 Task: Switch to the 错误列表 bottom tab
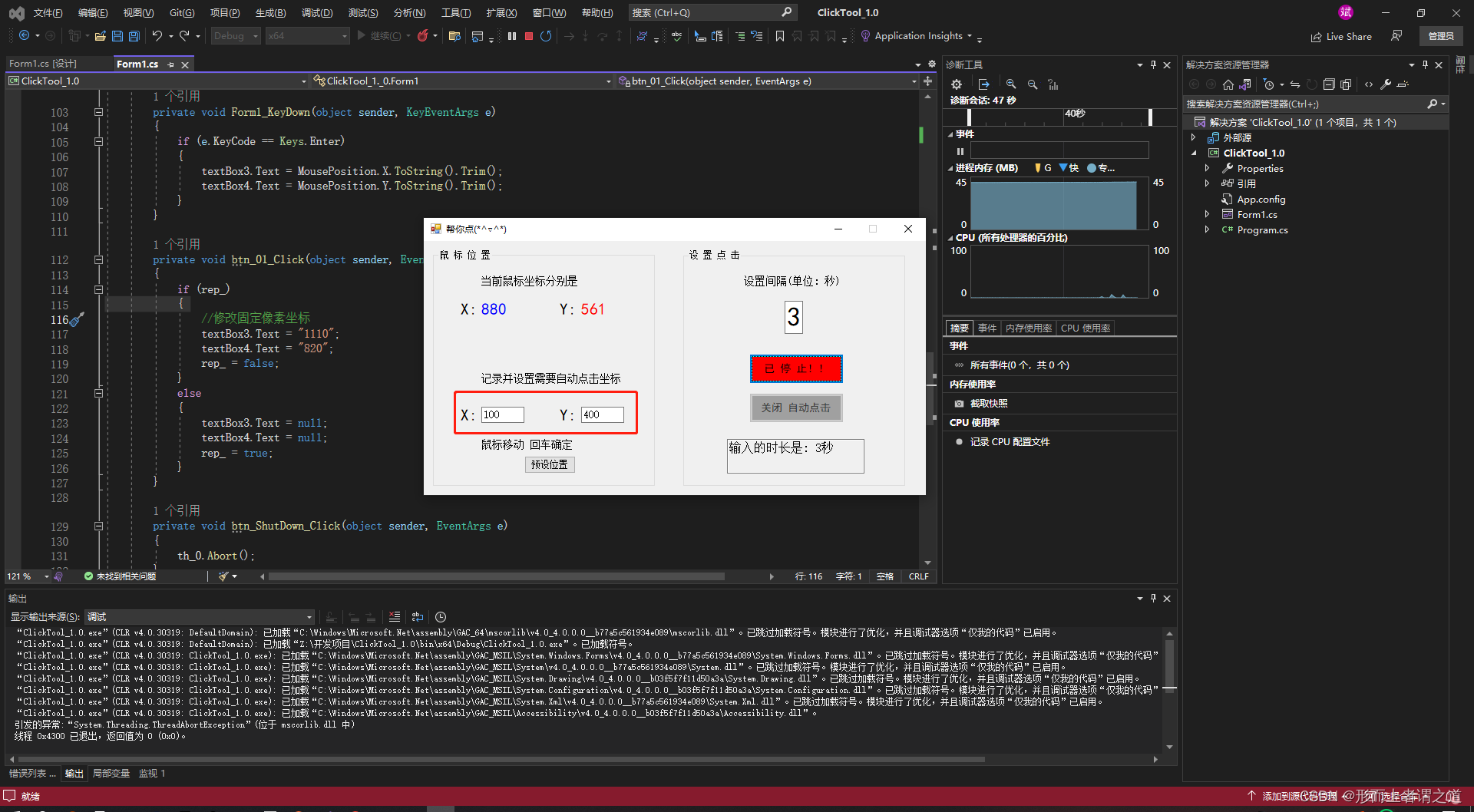(x=31, y=774)
